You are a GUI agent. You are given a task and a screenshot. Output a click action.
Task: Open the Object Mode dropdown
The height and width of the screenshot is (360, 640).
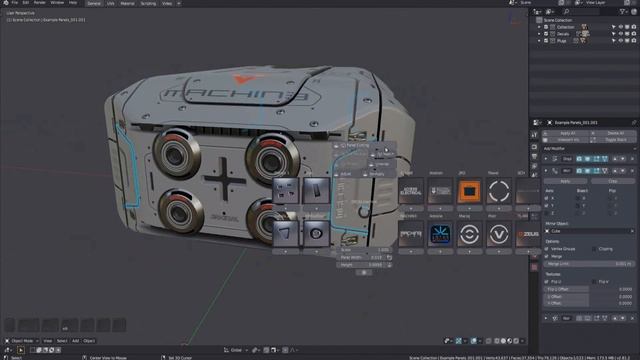pyautogui.click(x=22, y=341)
